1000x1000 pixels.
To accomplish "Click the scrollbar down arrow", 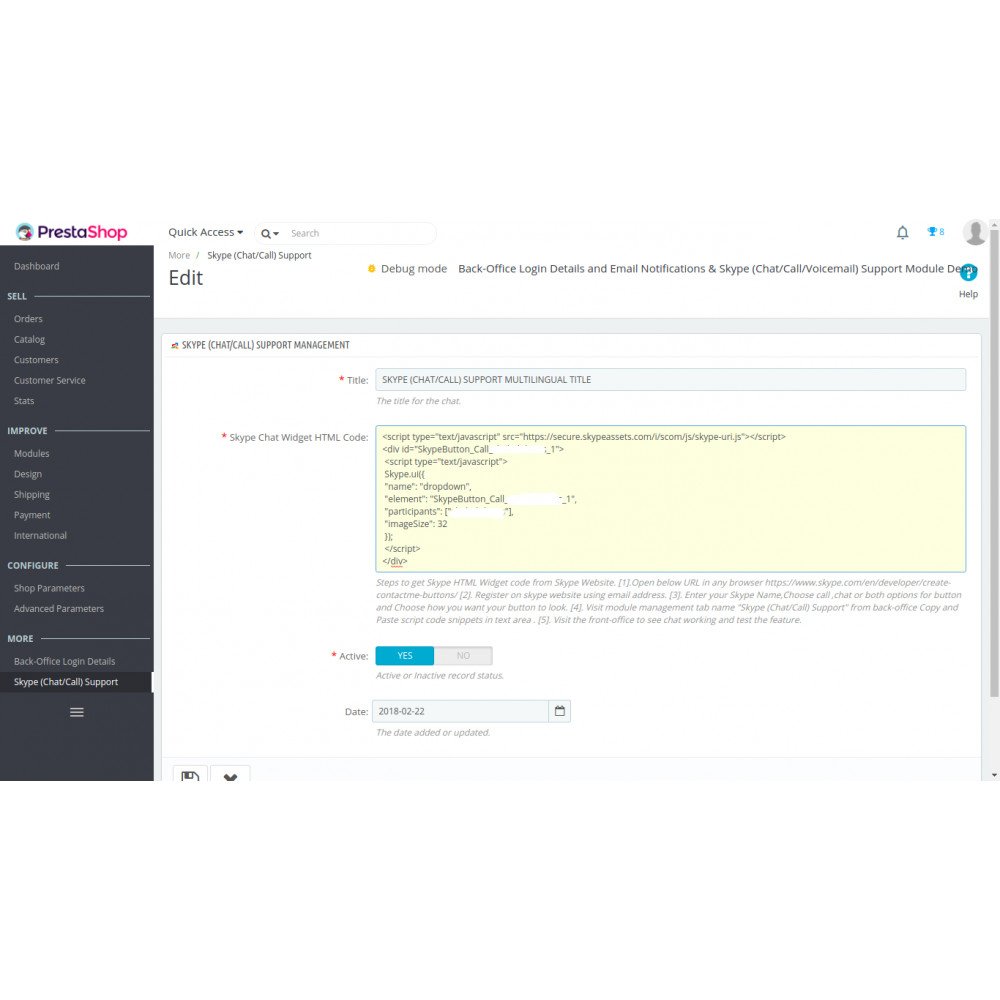I will pos(994,775).
